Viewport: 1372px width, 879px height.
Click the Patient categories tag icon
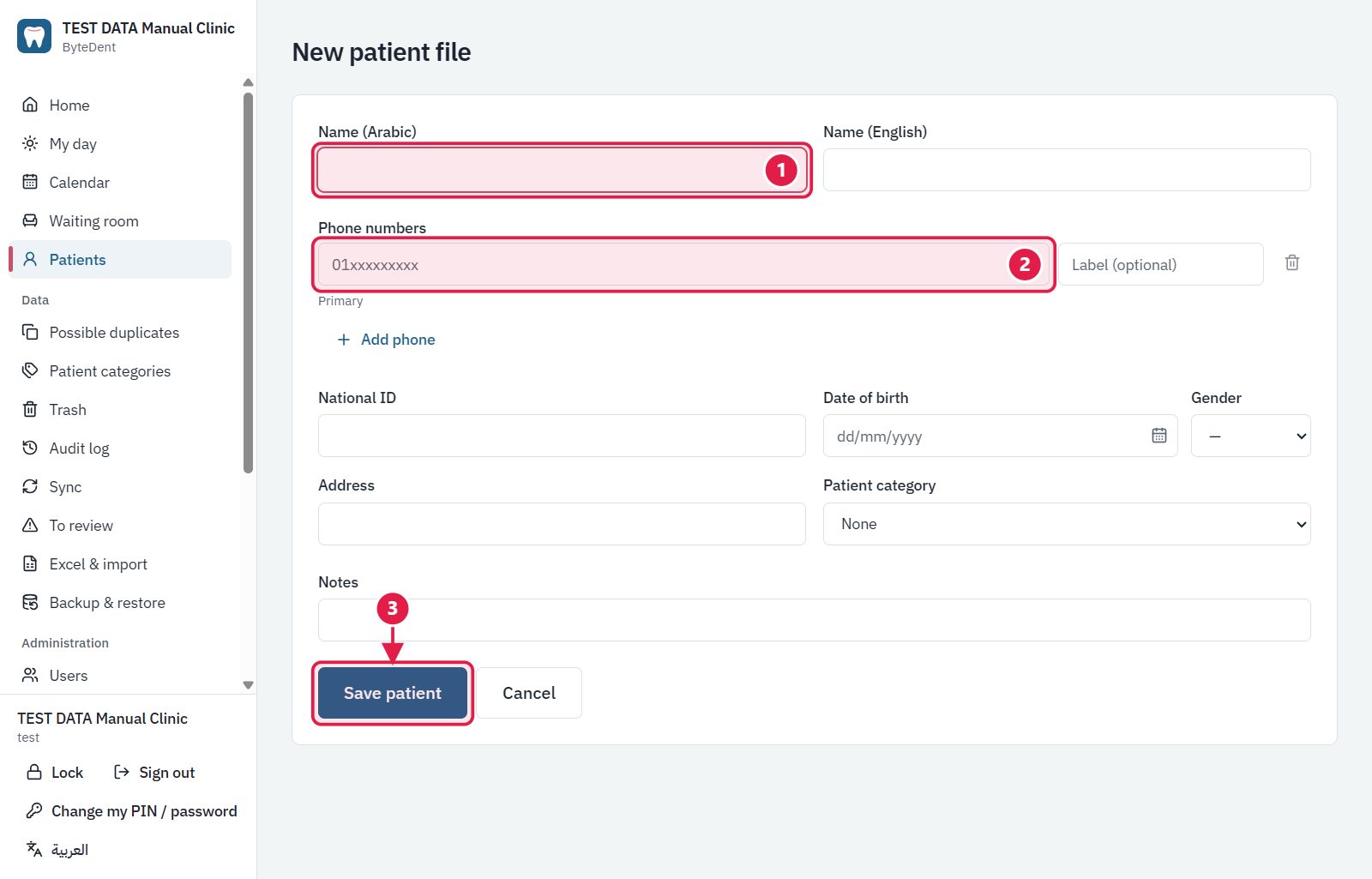[30, 370]
